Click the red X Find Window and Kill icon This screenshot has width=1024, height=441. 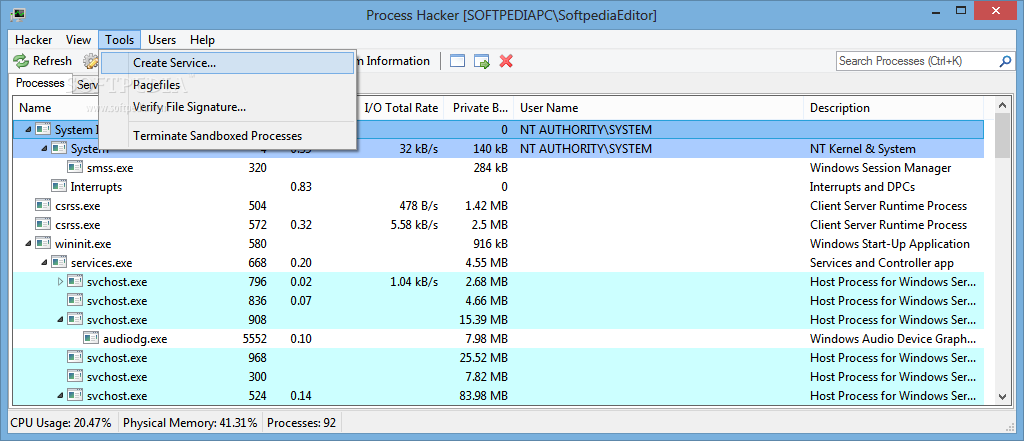[506, 61]
